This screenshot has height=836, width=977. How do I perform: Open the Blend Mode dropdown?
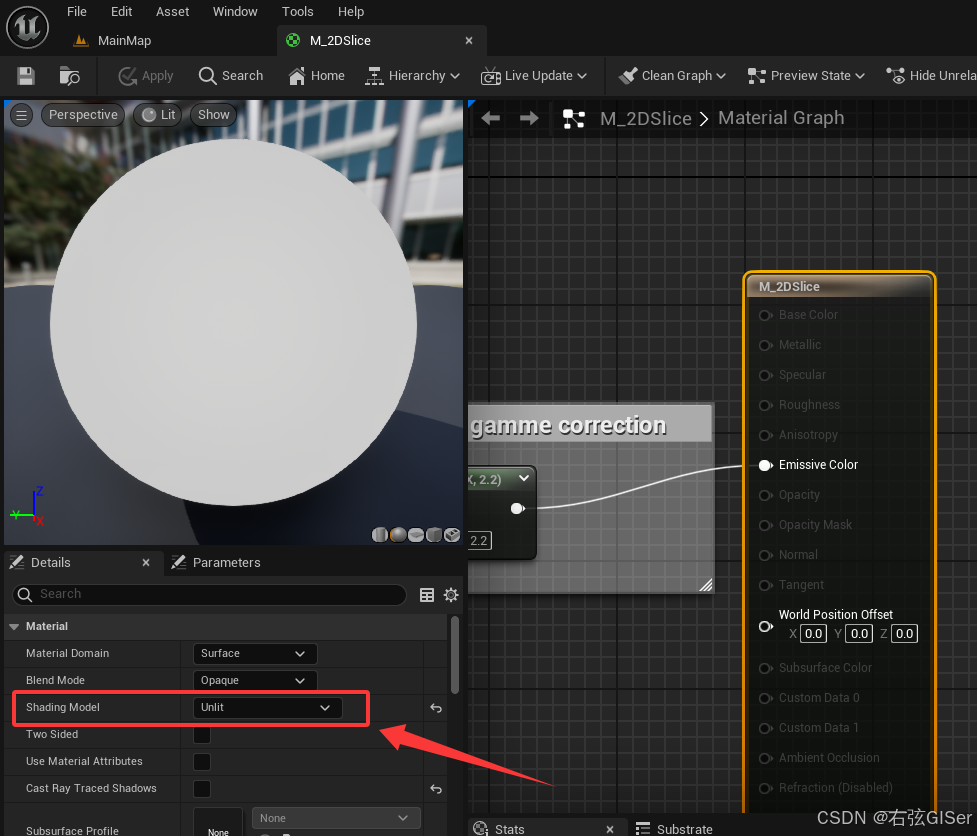255,680
